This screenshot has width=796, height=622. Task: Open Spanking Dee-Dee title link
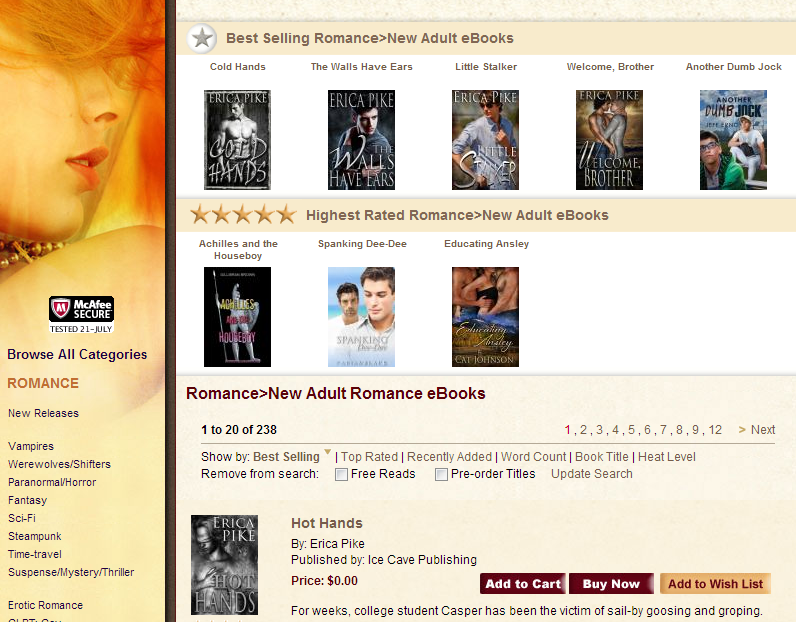click(362, 244)
